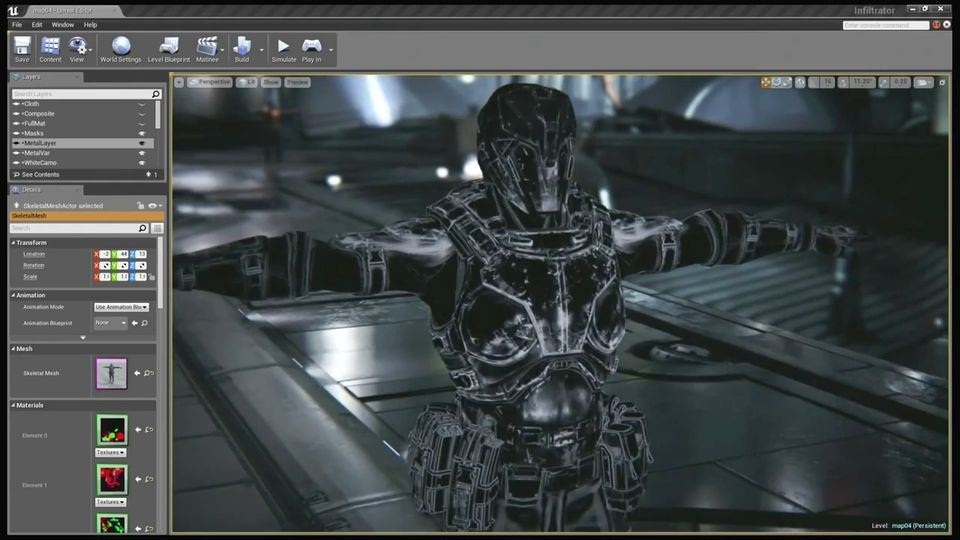Click the Preview button in viewport

(298, 82)
